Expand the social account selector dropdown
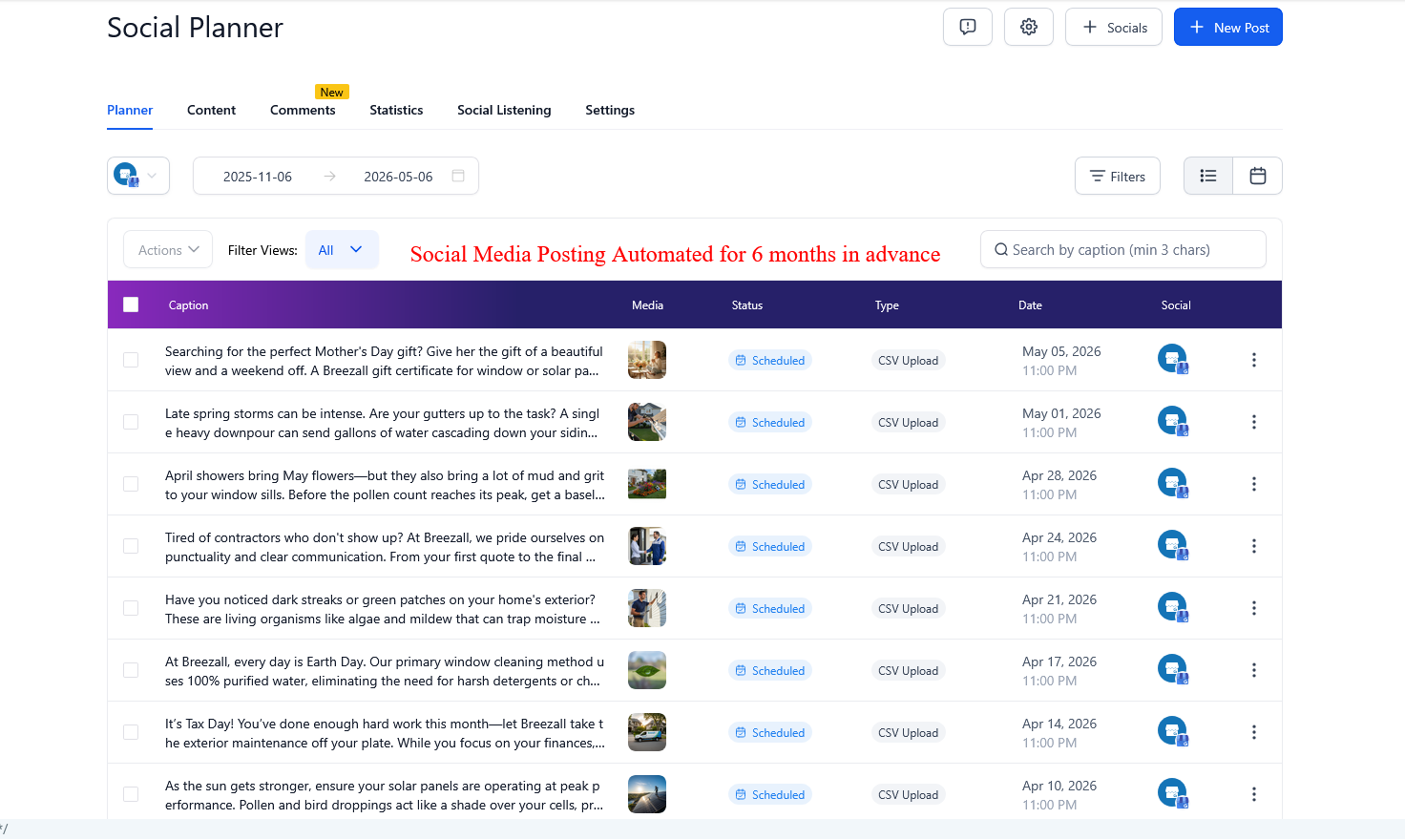Viewport: 1405px width, 840px height. tap(138, 176)
